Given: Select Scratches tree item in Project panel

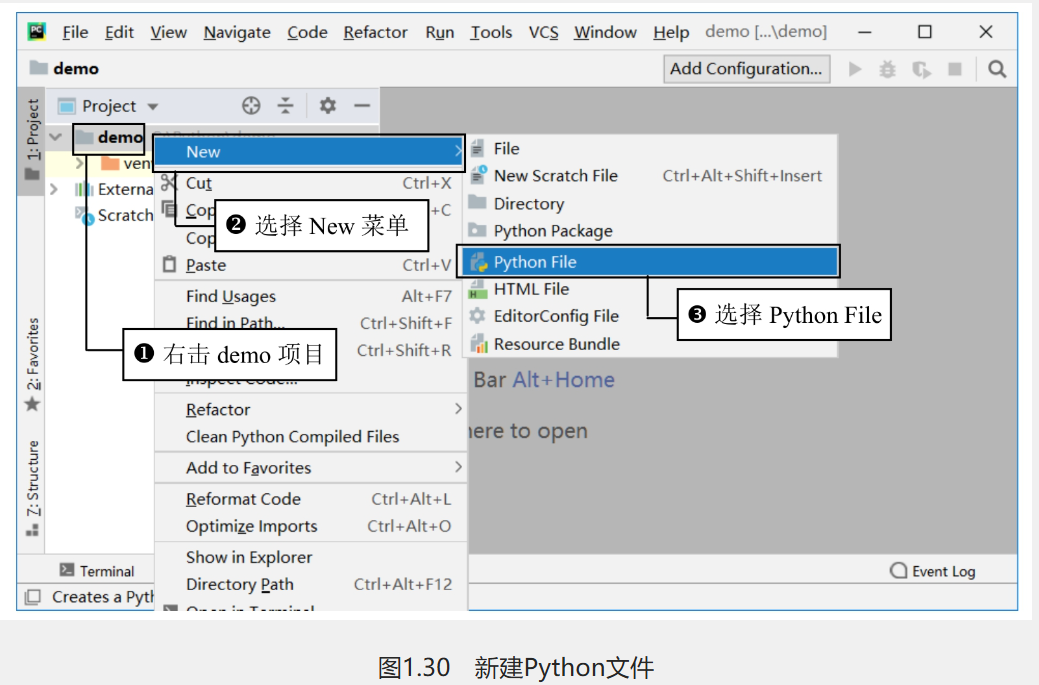Looking at the screenshot, I should tap(114, 215).
